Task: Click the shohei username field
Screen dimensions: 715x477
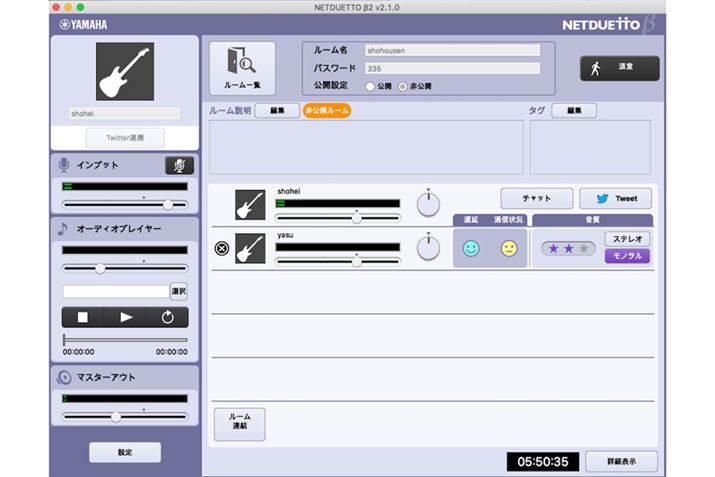Action: 124,114
